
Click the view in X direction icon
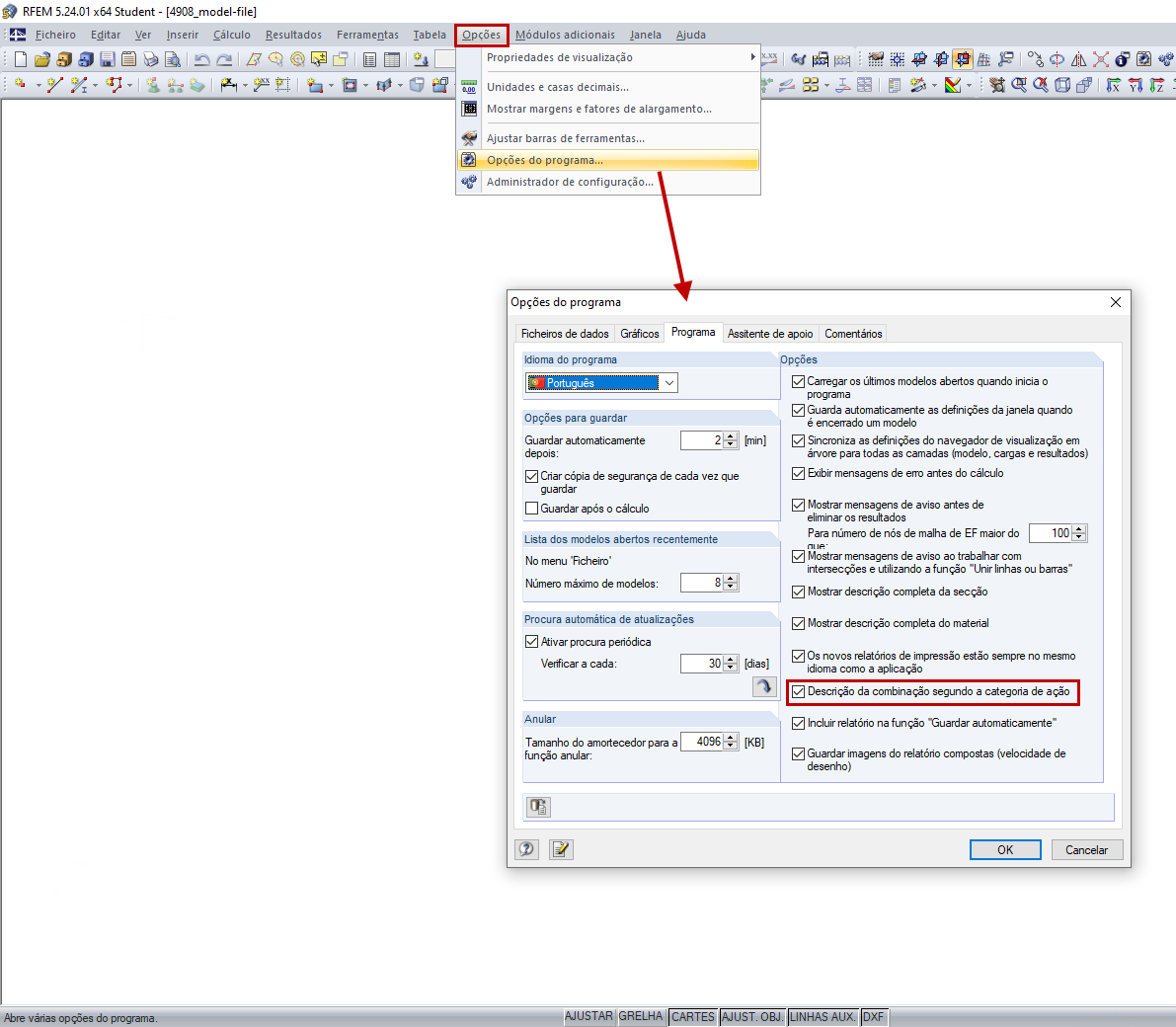(1114, 85)
